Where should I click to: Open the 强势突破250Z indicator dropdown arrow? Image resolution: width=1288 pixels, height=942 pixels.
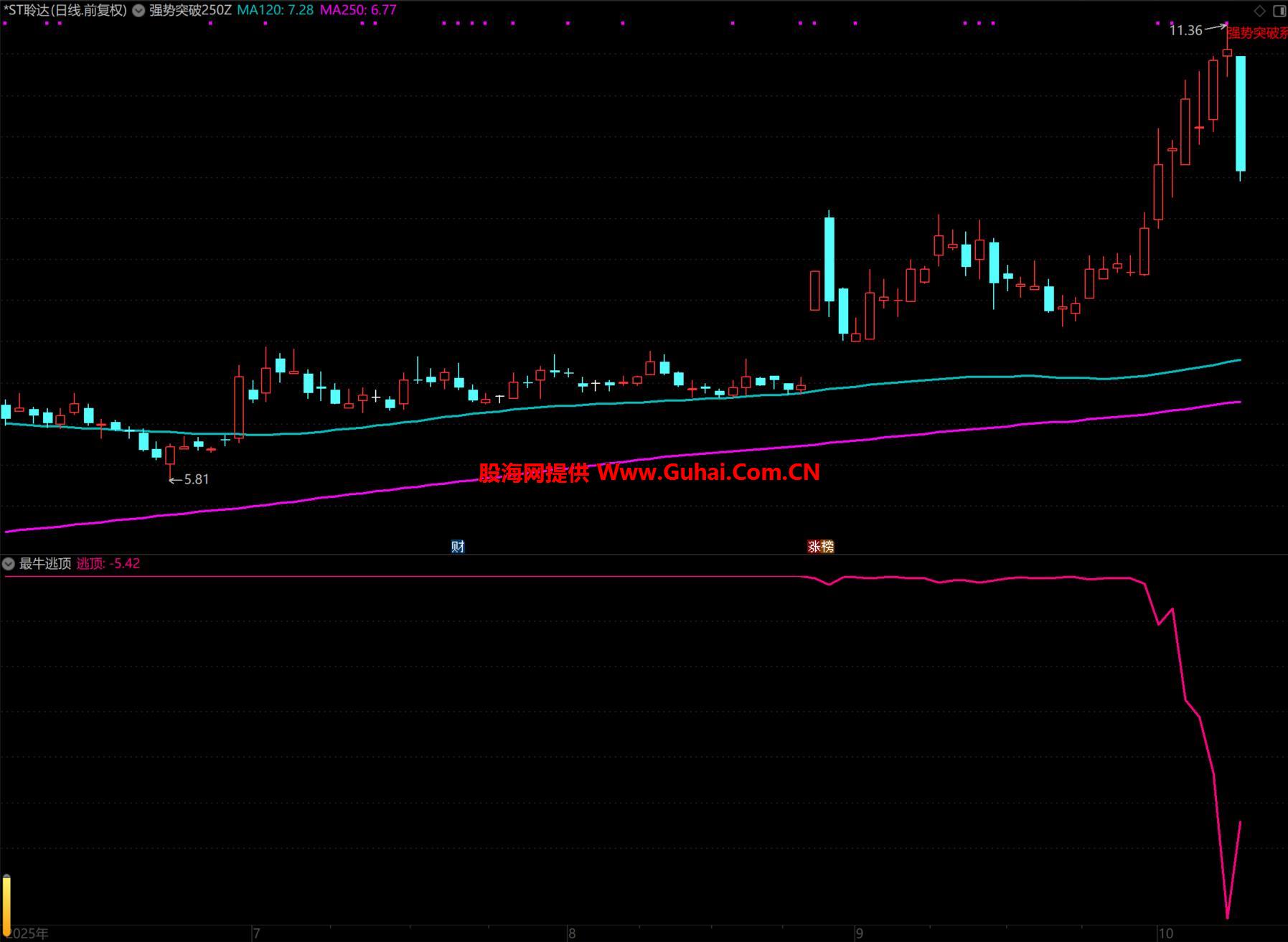click(138, 11)
